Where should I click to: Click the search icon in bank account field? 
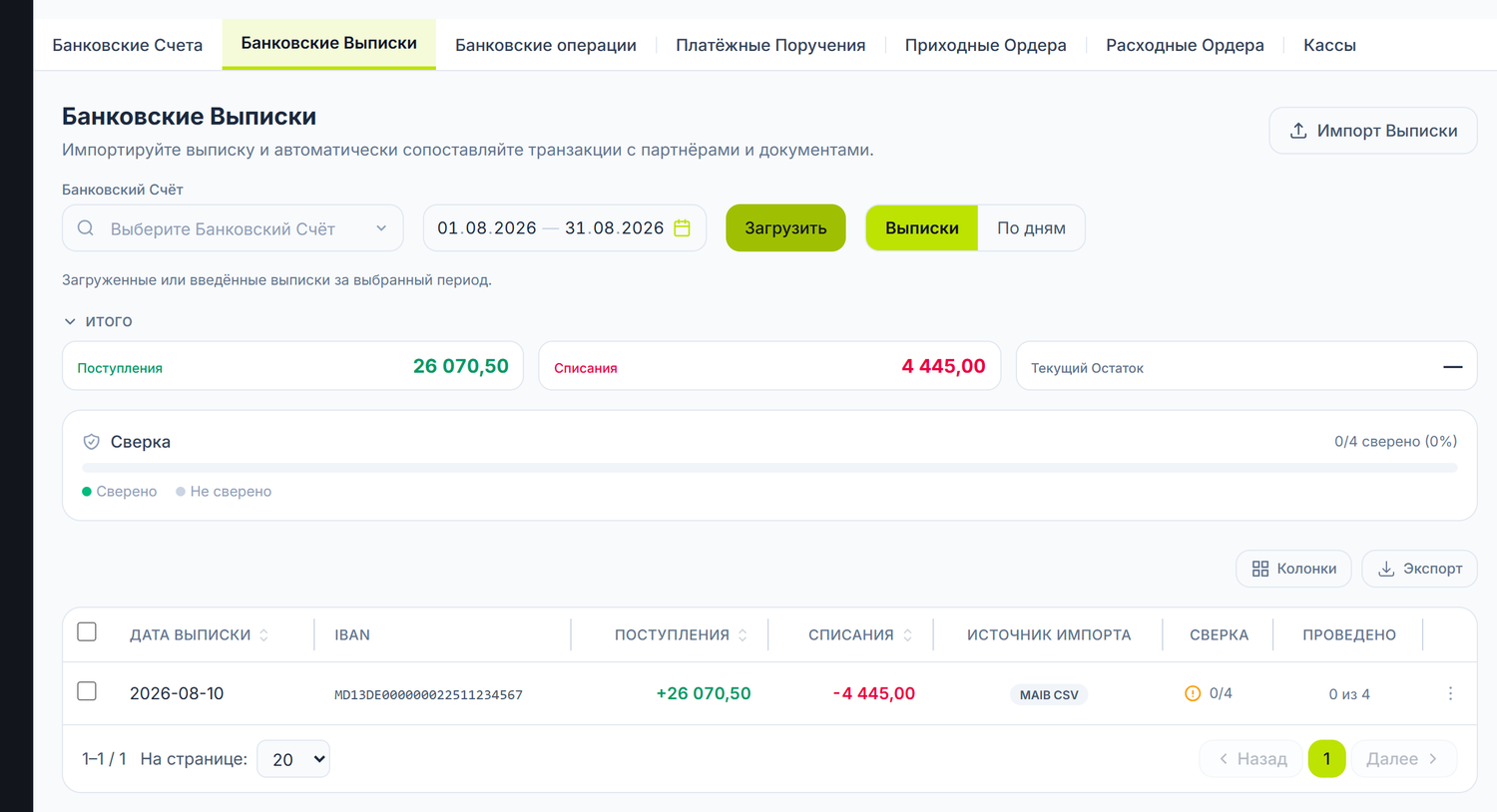pyautogui.click(x=86, y=228)
